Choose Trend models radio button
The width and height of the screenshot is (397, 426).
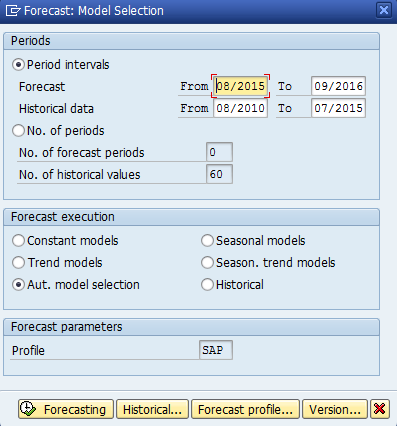18,263
